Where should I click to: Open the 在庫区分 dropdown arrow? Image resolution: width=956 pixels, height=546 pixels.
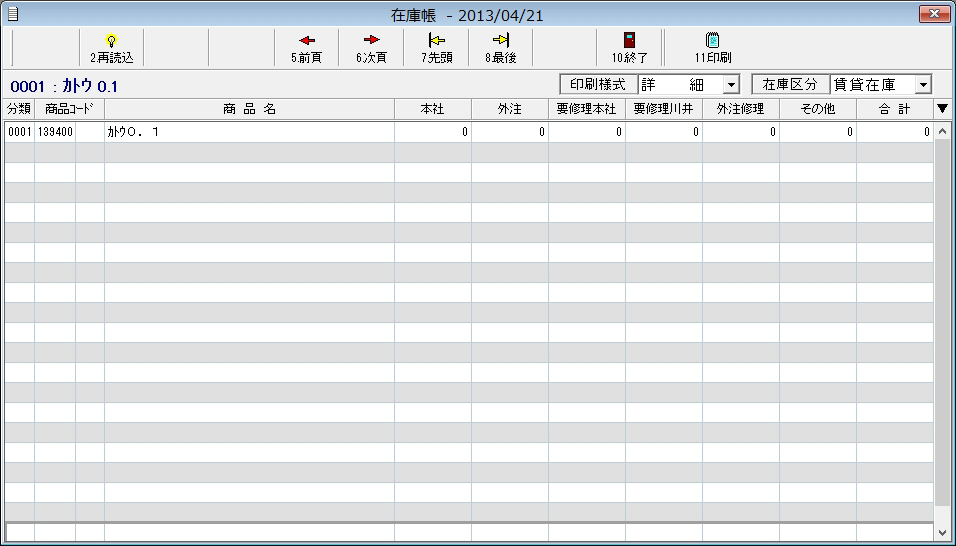pos(922,85)
